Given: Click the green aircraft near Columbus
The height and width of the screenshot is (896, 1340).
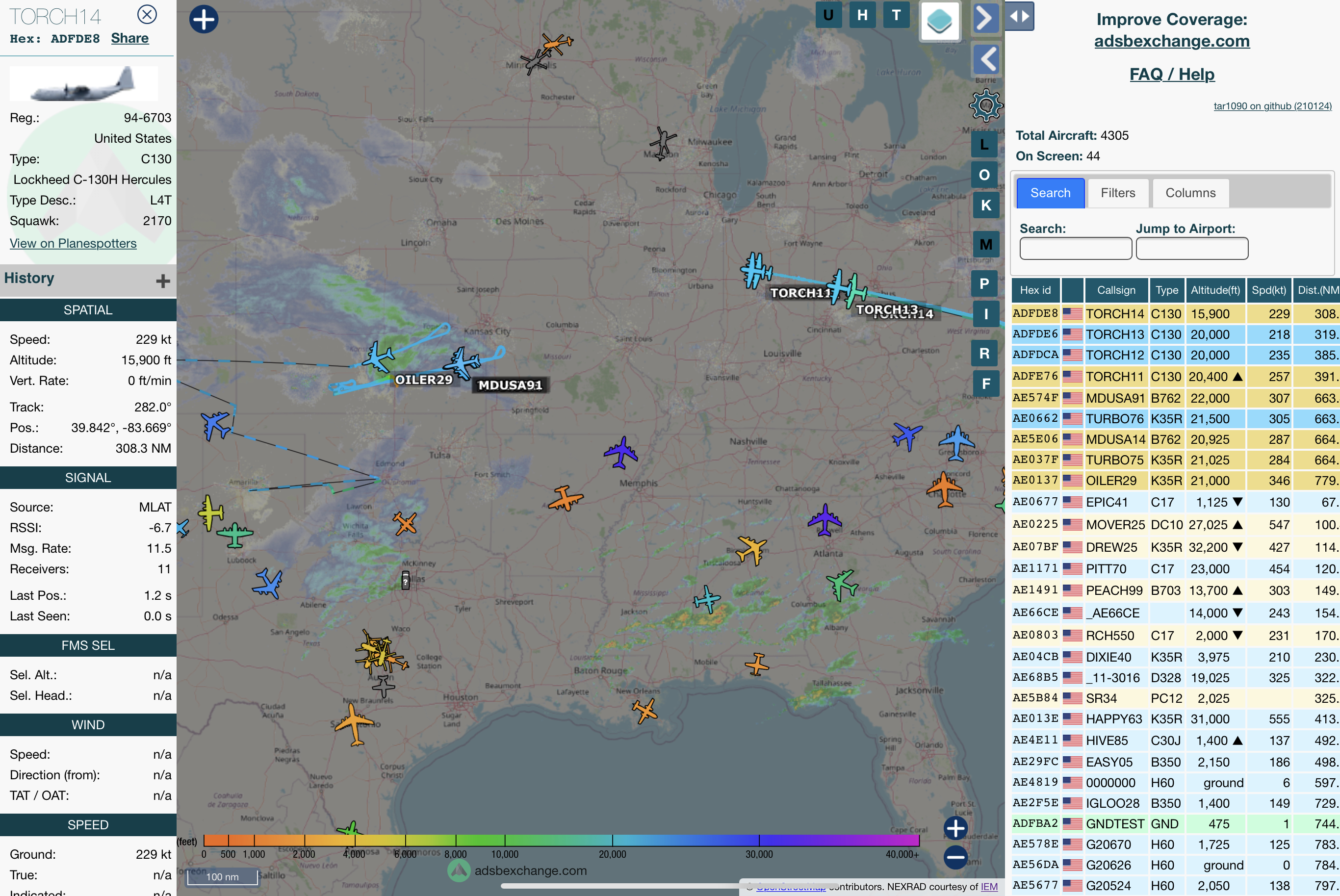Looking at the screenshot, I should 842,585.
